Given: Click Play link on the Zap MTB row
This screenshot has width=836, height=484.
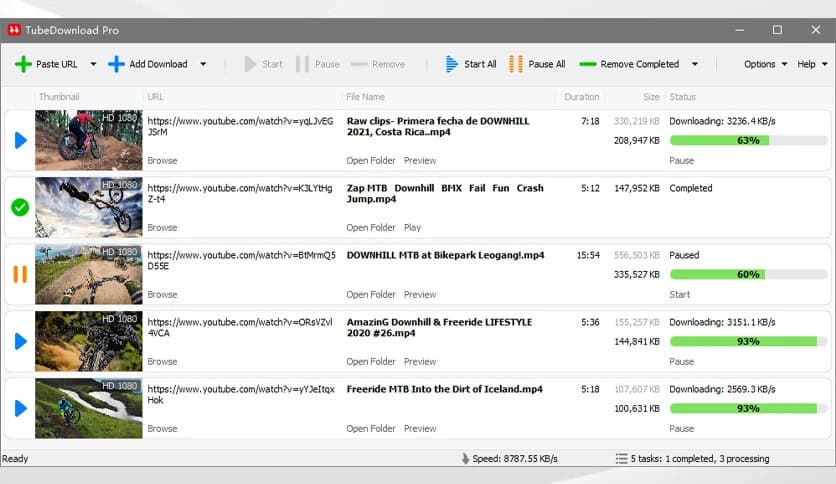Looking at the screenshot, I should 412,228.
